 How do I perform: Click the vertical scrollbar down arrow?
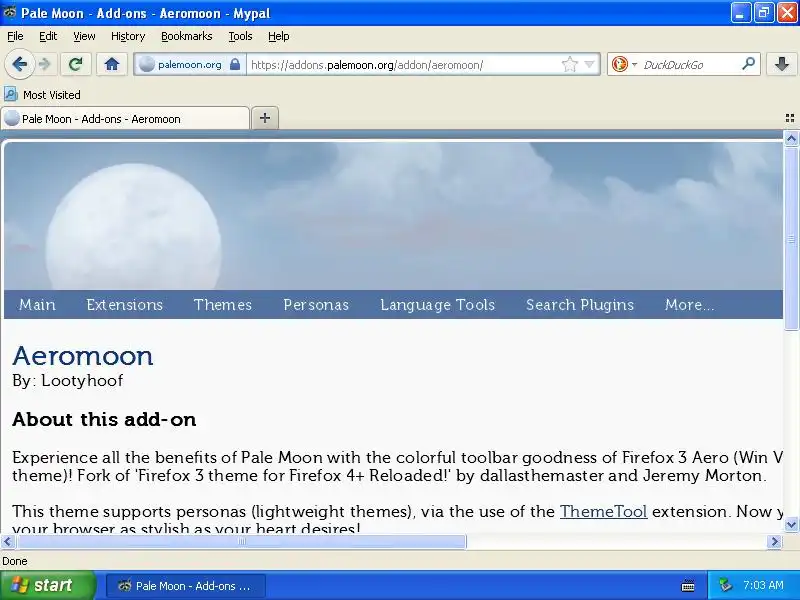click(x=791, y=524)
